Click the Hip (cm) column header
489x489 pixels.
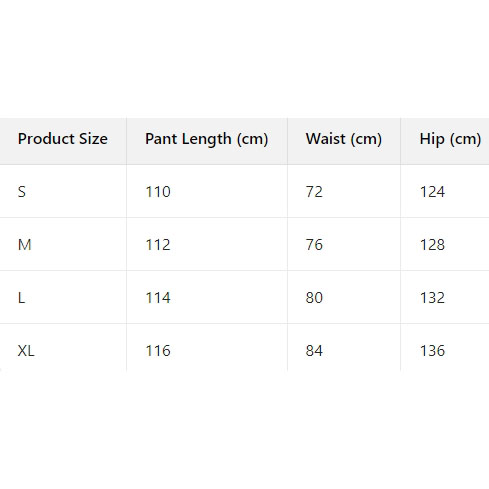[450, 139]
